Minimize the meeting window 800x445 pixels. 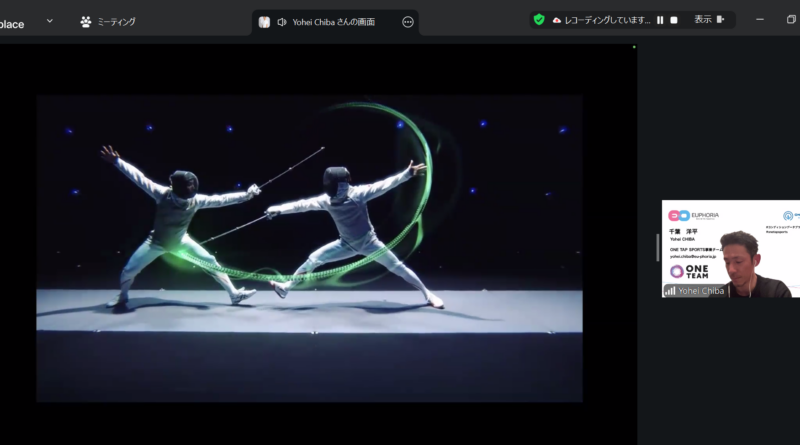pyautogui.click(x=758, y=19)
